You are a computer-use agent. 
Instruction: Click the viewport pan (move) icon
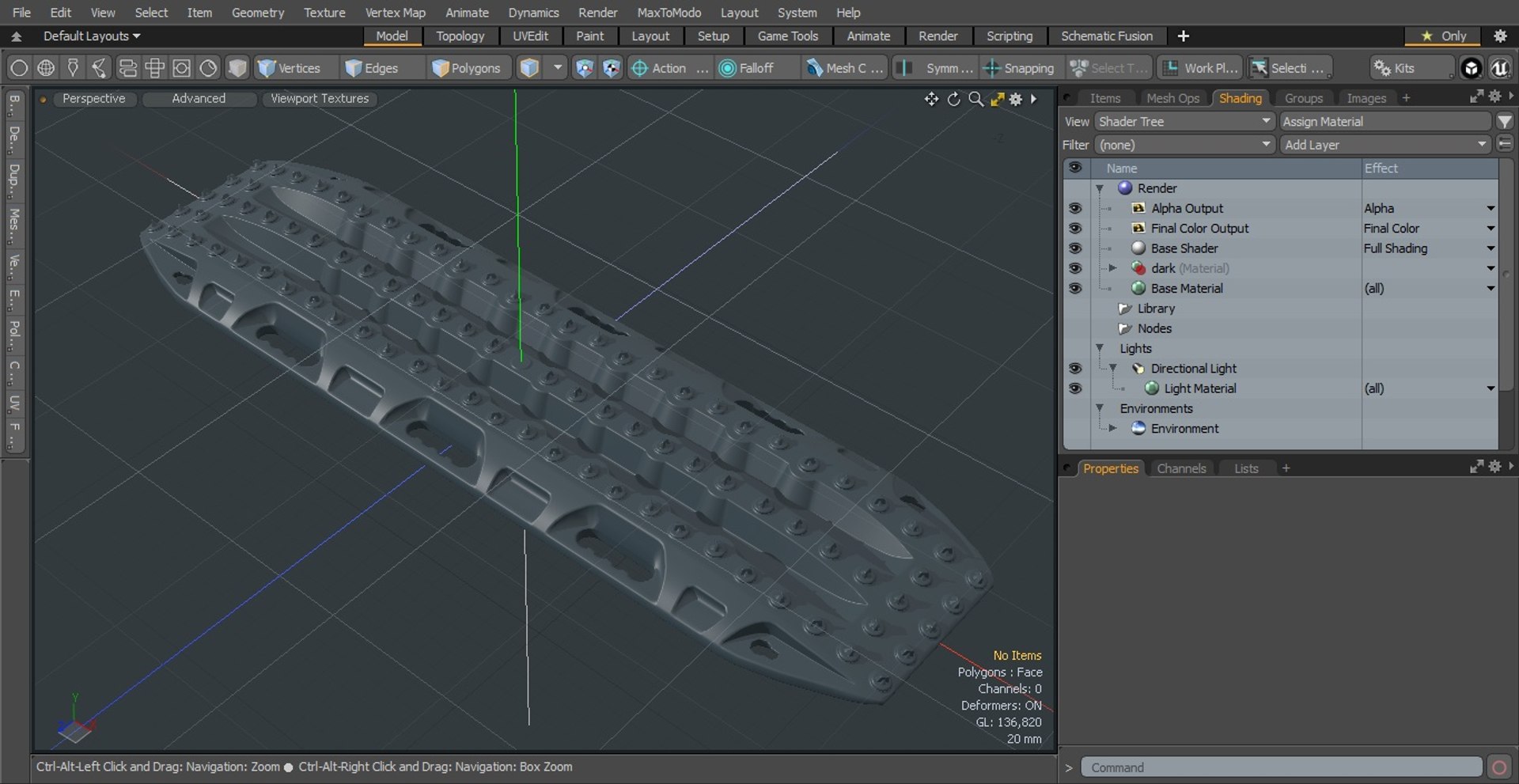[931, 99]
